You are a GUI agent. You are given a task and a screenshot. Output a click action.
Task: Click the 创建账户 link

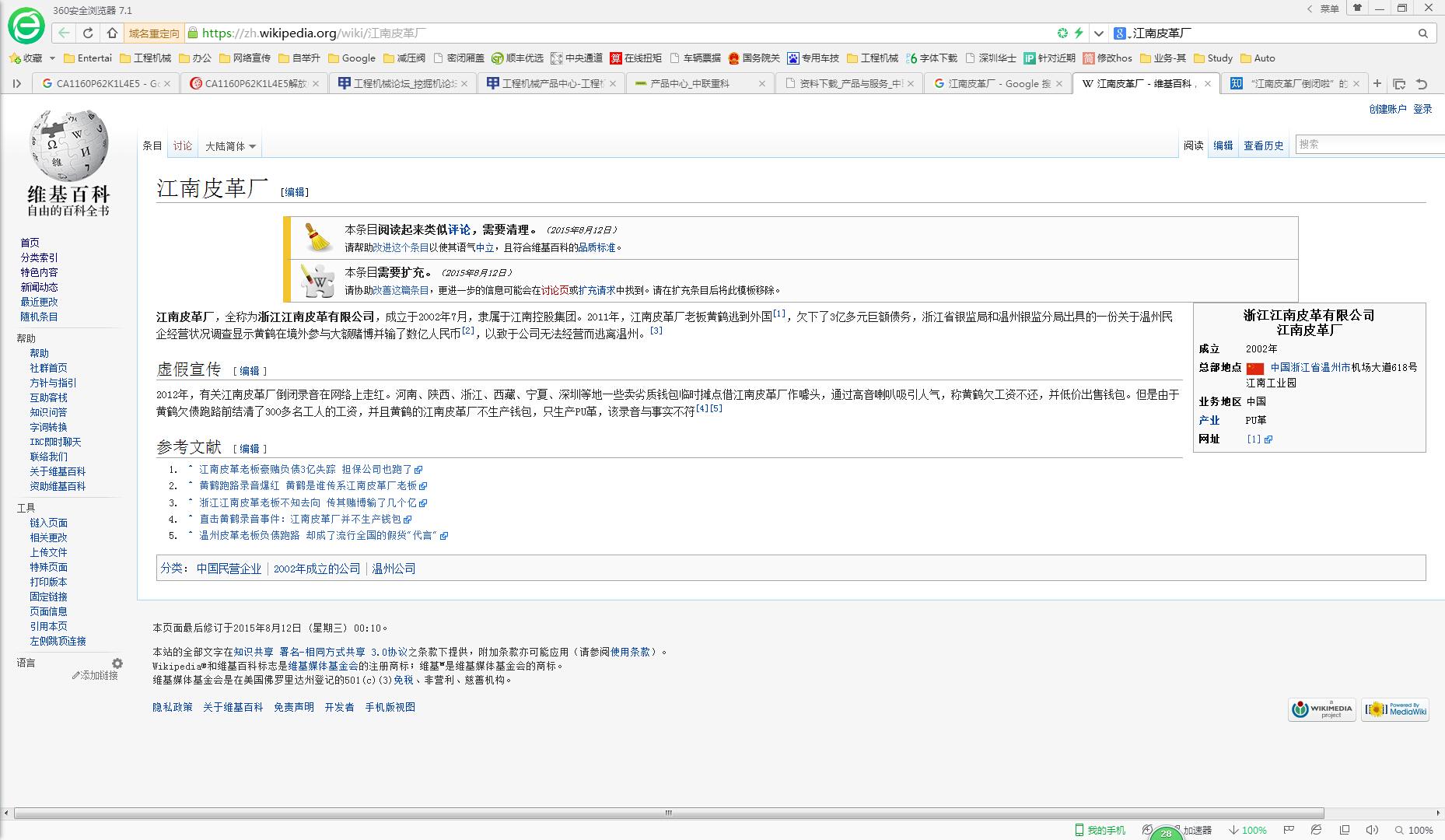coord(1387,109)
